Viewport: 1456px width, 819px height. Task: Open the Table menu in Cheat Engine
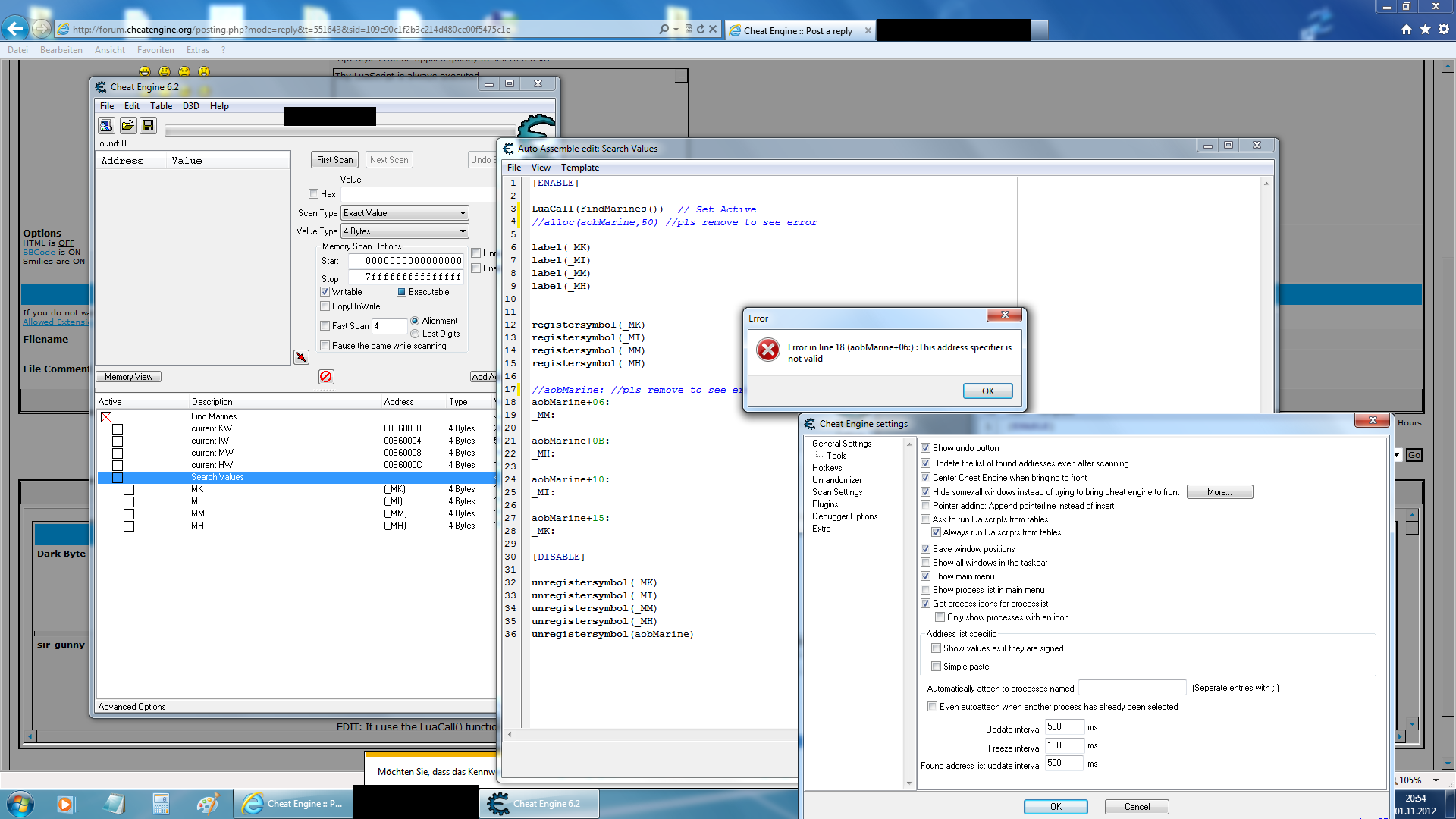[160, 106]
